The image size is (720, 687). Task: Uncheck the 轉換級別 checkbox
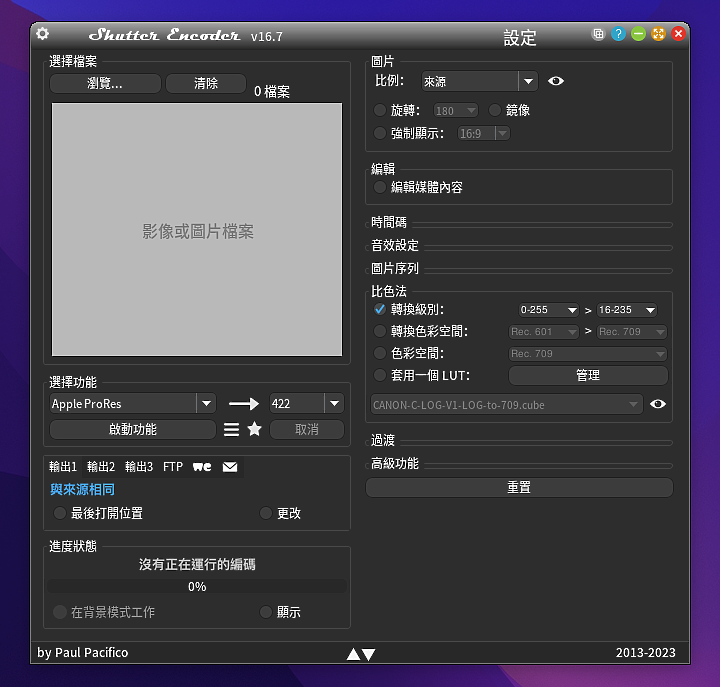[380, 310]
